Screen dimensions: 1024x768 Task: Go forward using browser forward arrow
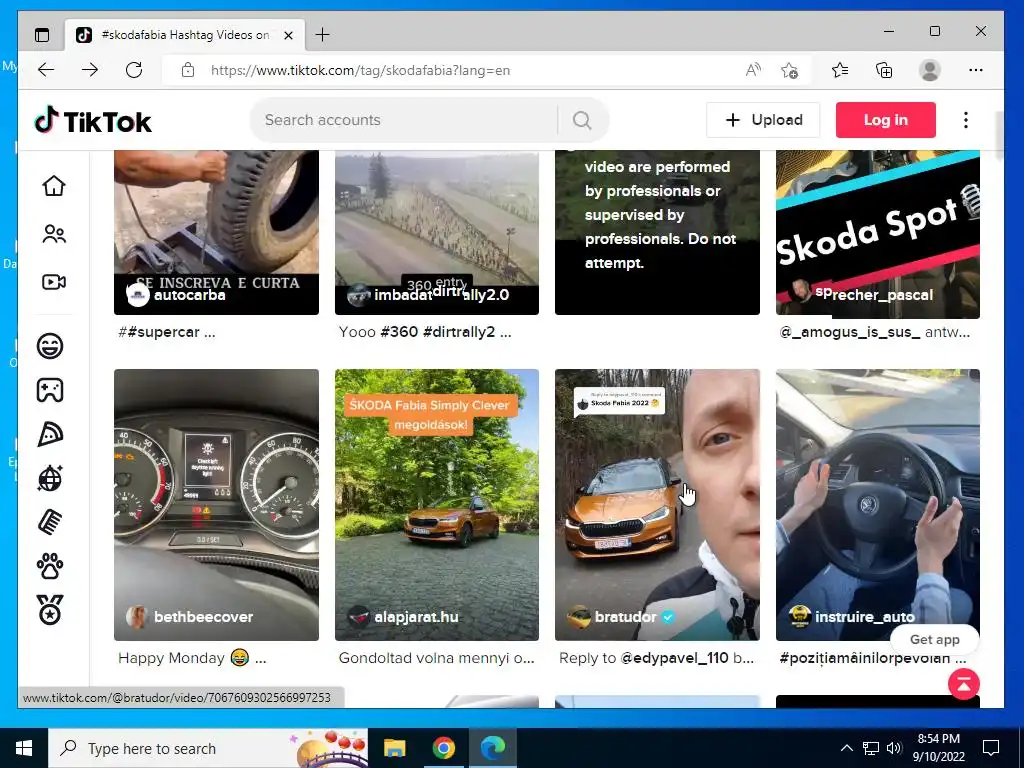89,70
